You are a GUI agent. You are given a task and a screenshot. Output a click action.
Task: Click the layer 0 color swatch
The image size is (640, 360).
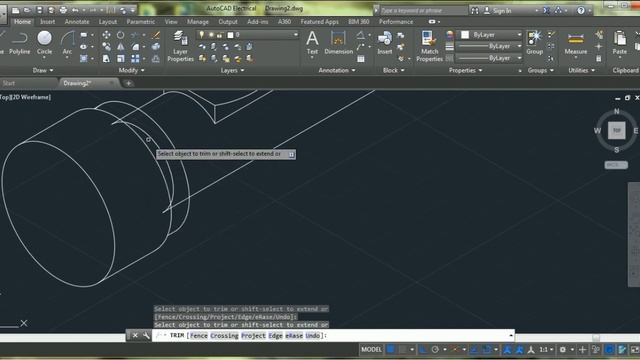pos(230,35)
